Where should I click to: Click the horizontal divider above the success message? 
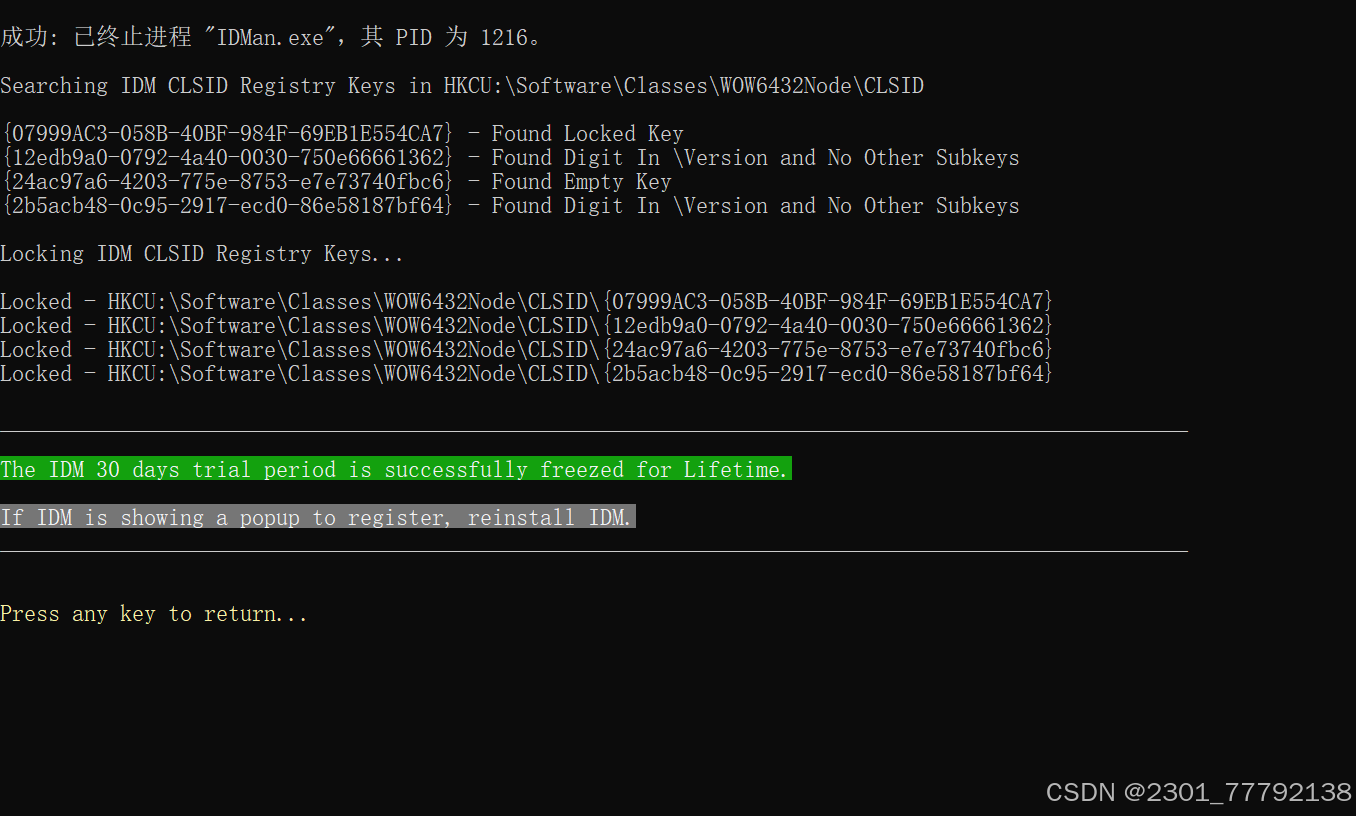(594, 431)
